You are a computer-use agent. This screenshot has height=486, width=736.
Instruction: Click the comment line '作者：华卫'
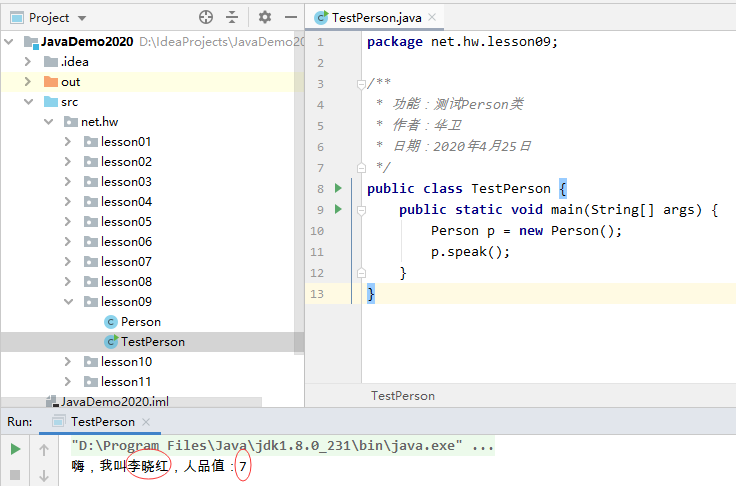tap(427, 125)
